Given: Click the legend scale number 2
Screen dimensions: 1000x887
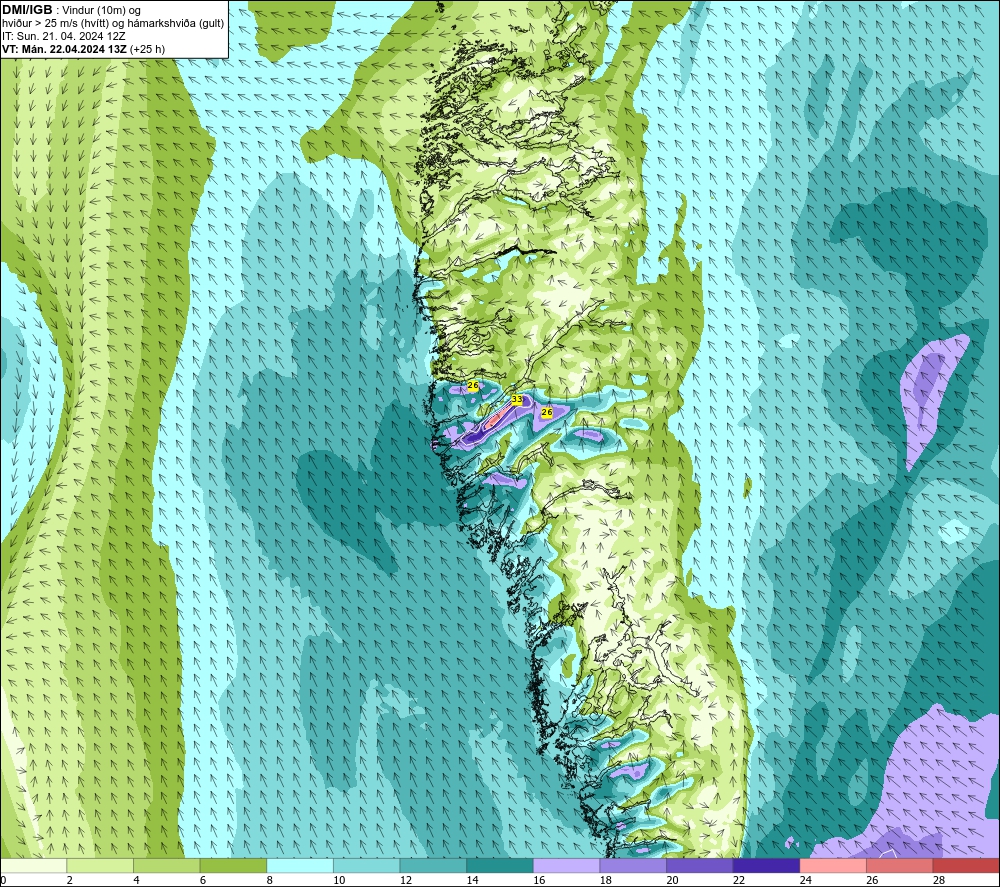Looking at the screenshot, I should click(x=69, y=881).
